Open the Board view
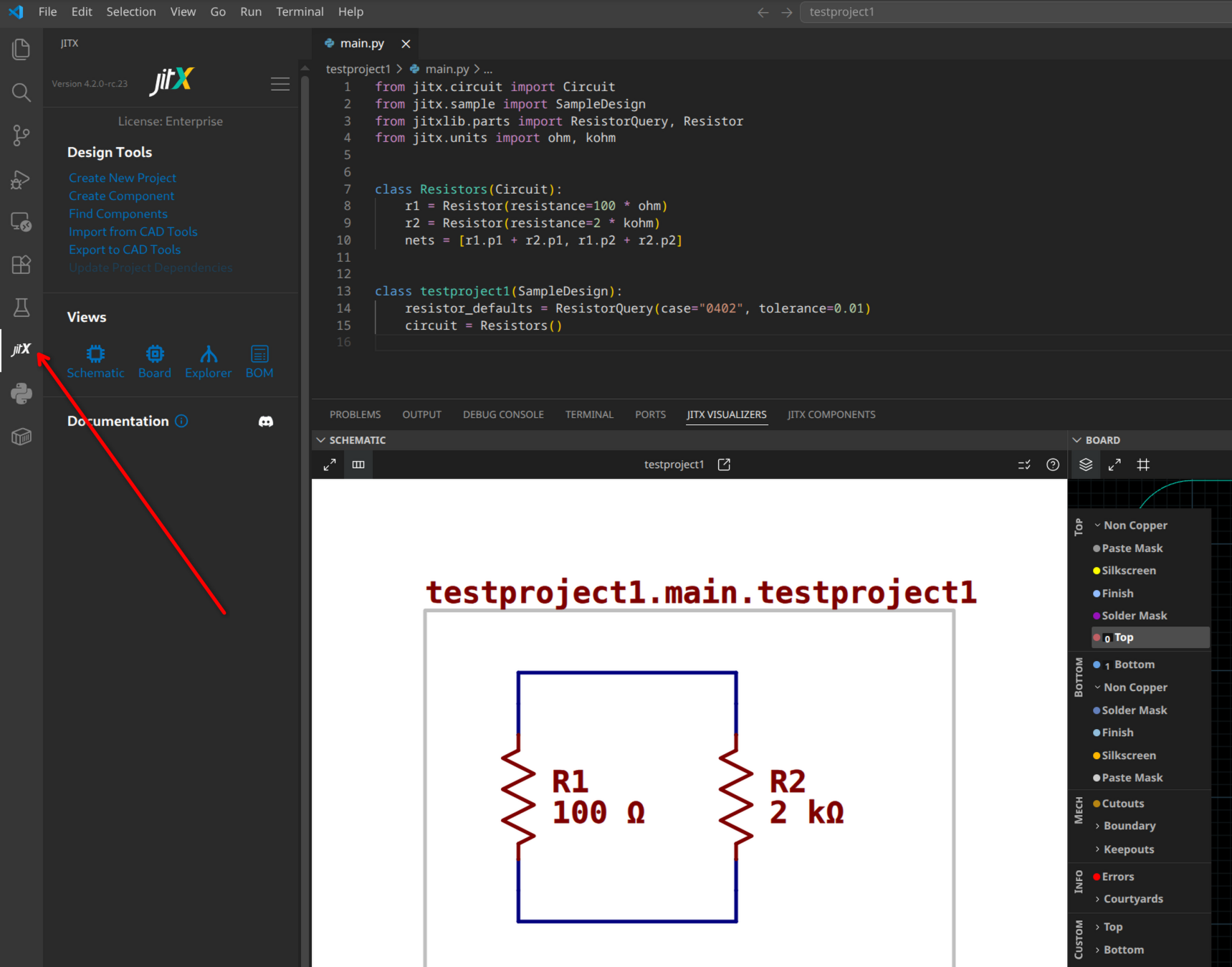The image size is (1232, 967). [x=155, y=362]
